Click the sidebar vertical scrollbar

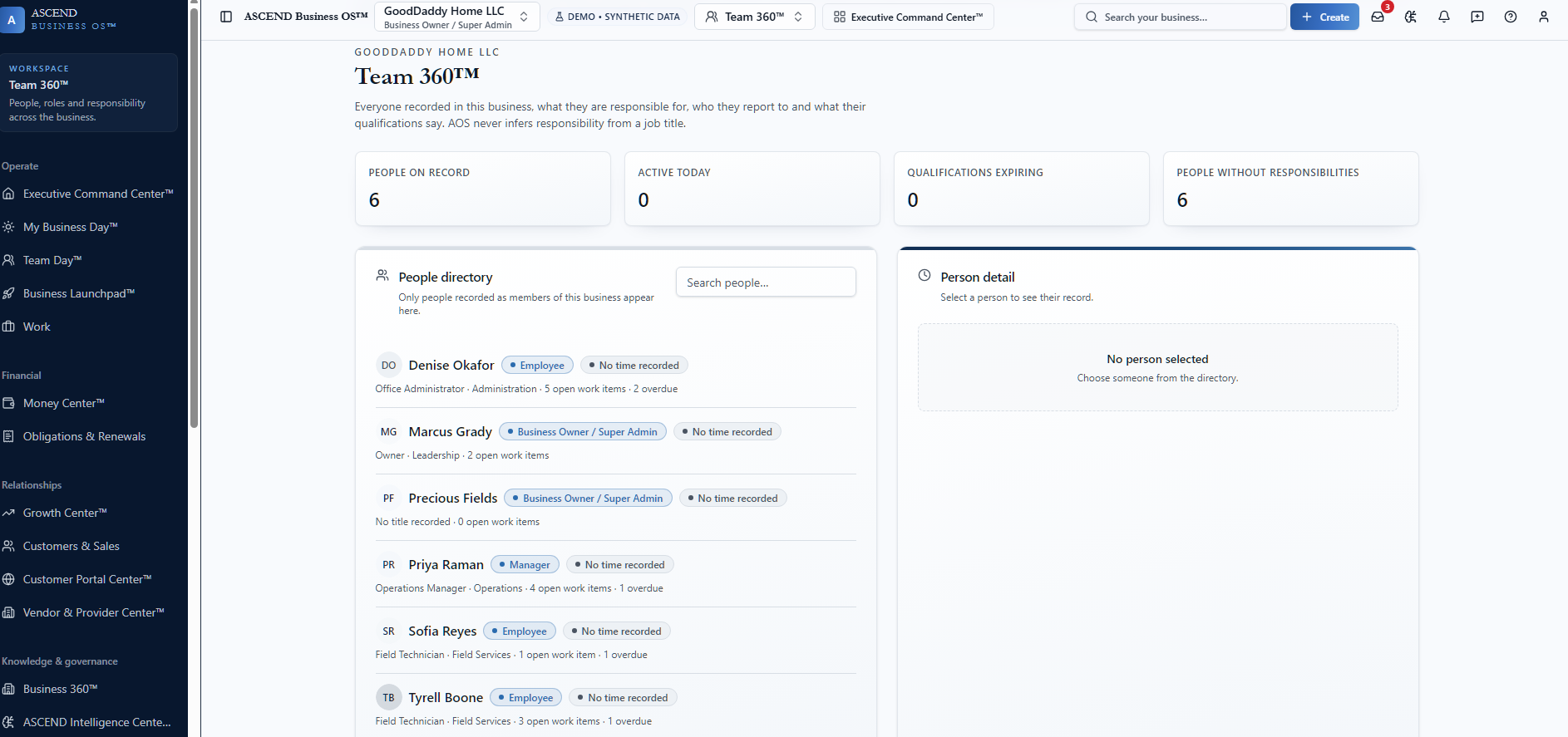click(x=194, y=216)
